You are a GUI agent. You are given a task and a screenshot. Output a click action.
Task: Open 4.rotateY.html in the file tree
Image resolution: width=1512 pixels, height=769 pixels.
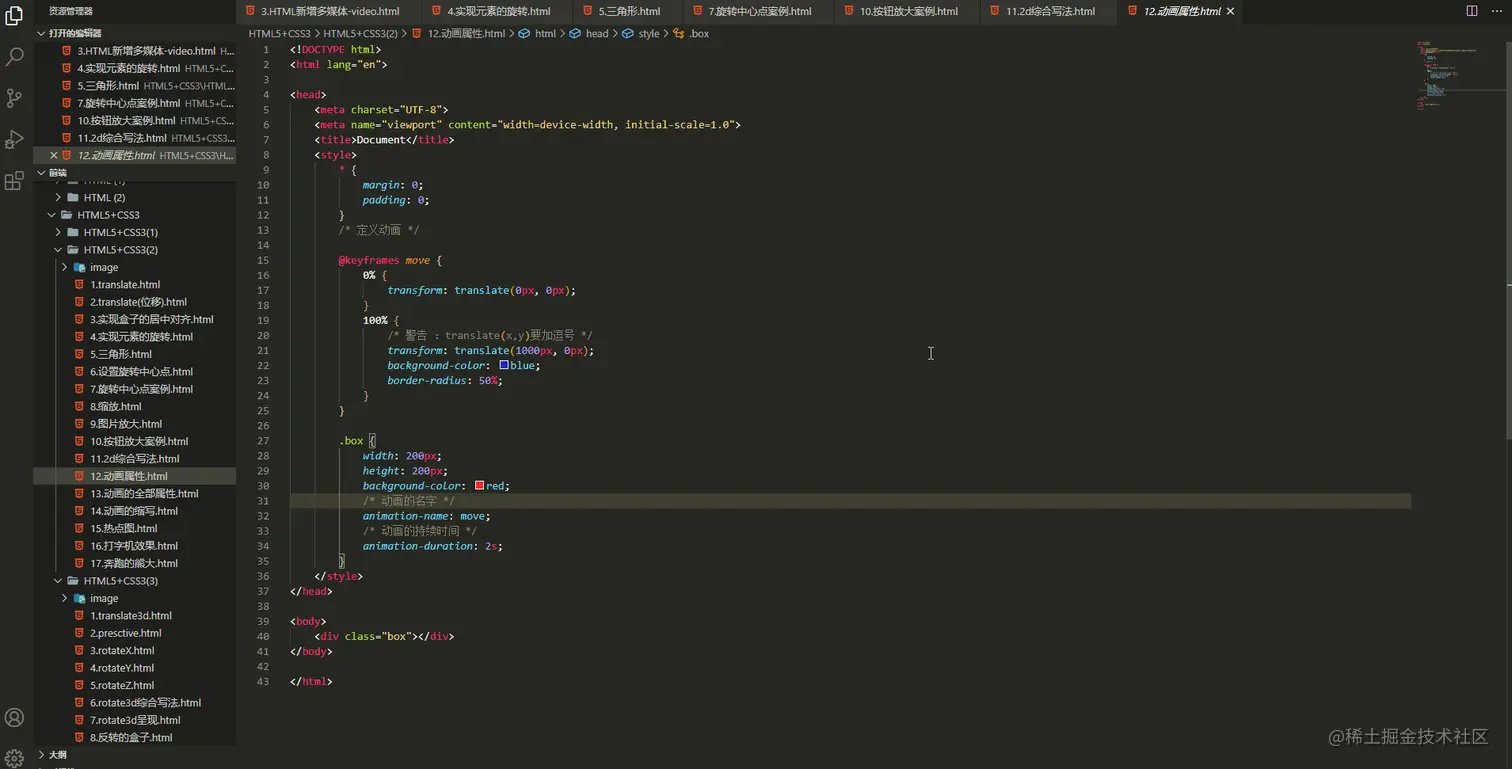click(122, 668)
